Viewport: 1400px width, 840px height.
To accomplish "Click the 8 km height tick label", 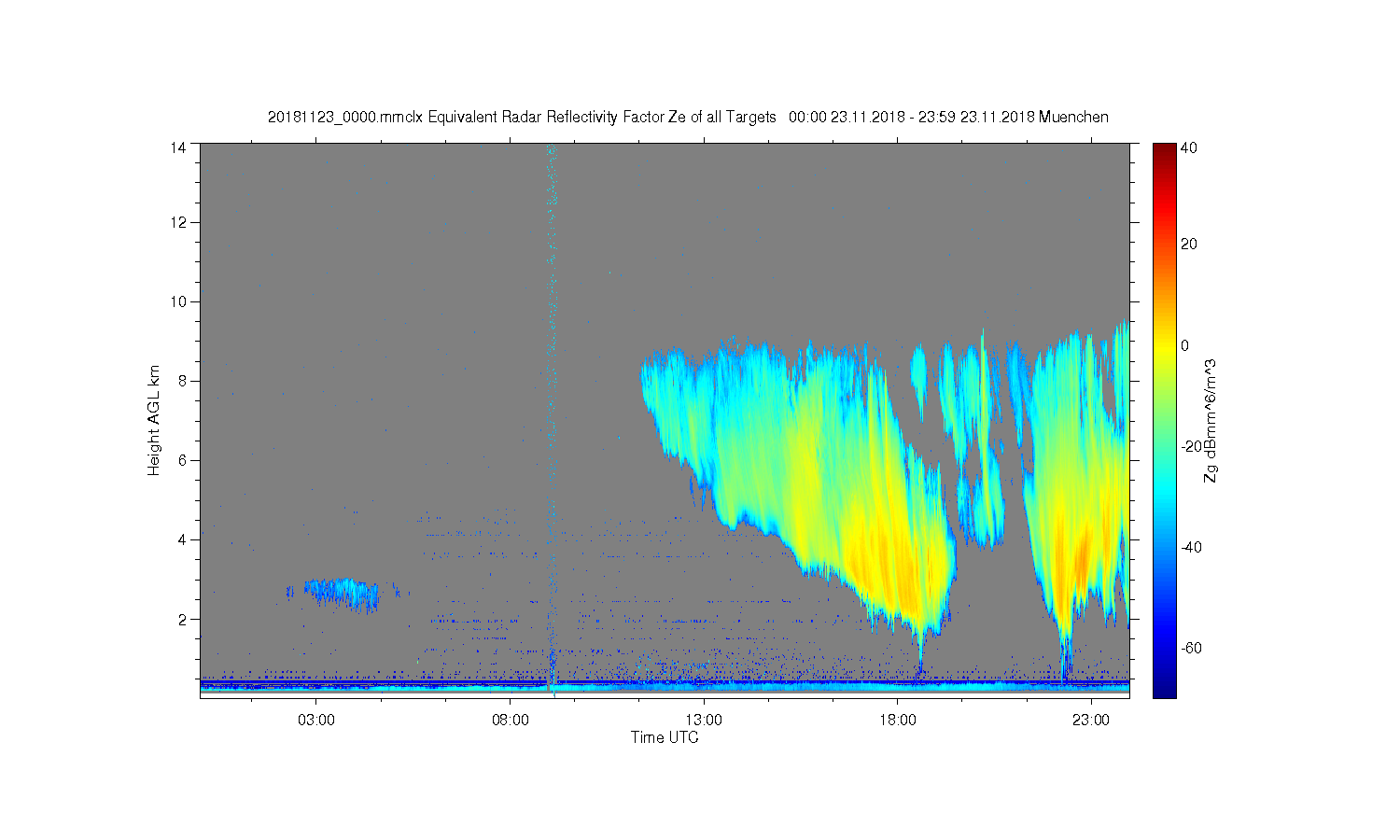I will 182,381.
